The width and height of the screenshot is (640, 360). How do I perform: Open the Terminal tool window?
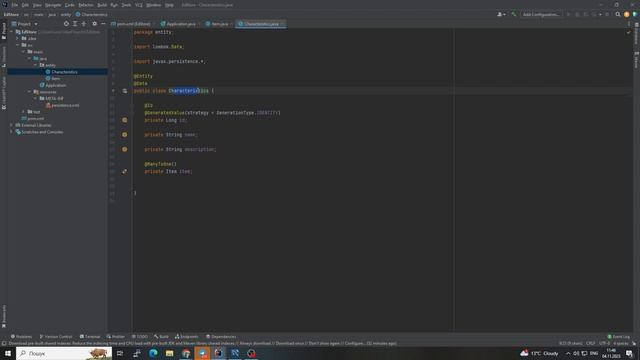(90, 337)
